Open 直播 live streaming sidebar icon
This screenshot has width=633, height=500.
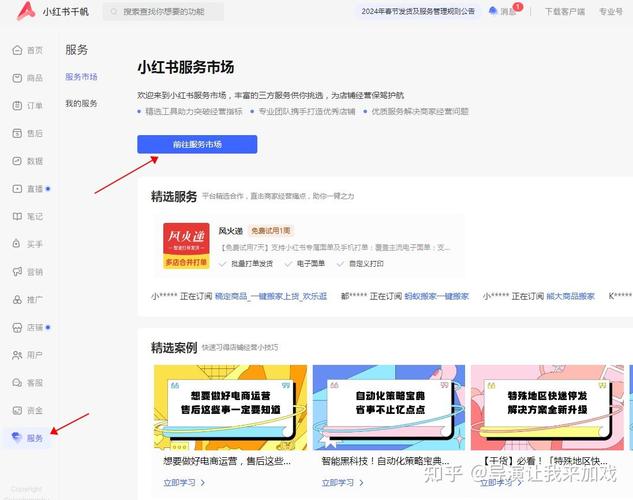click(17, 188)
